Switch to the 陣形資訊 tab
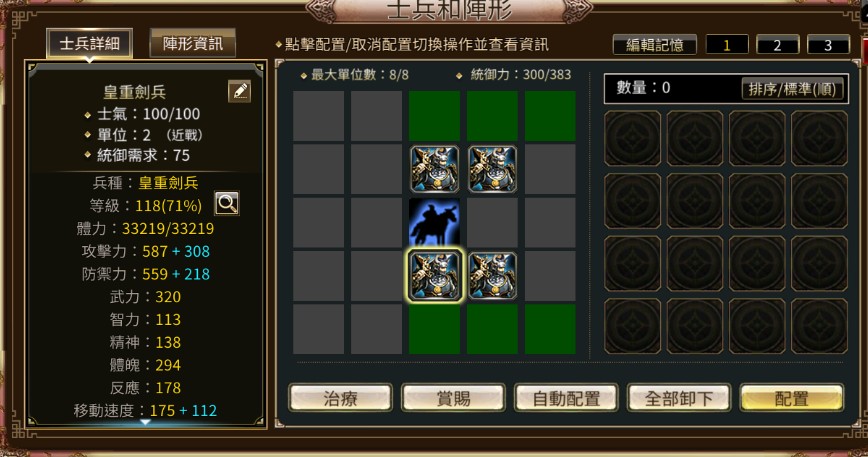The height and width of the screenshot is (457, 868). [x=193, y=43]
